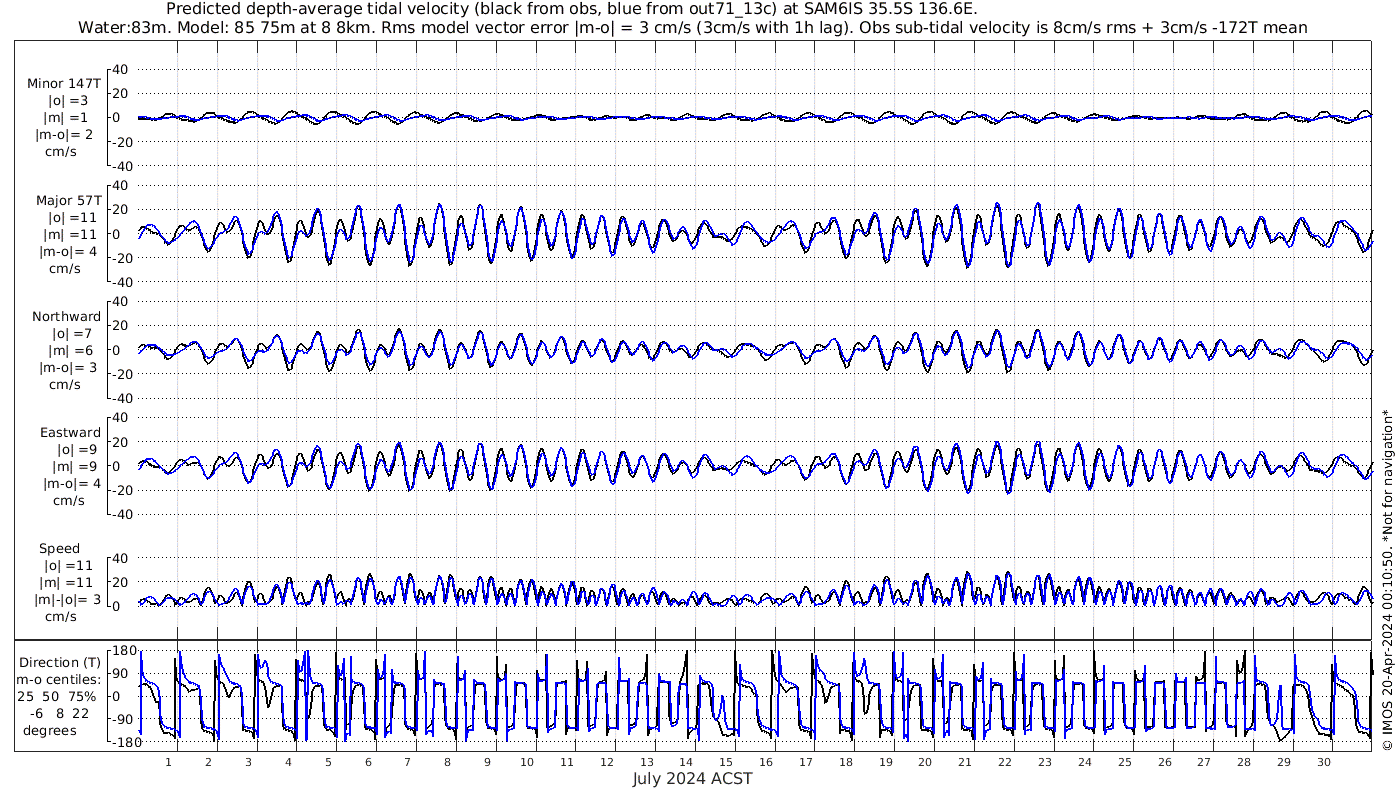The image size is (1400, 800).
Task: Click "|o| =7" under Northward
Action: (73, 333)
